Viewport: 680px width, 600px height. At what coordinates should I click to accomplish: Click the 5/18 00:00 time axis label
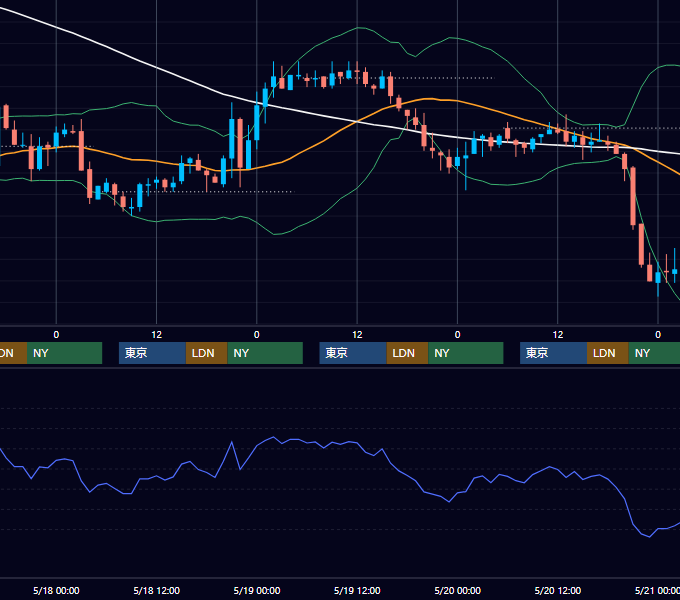[x=56, y=590]
